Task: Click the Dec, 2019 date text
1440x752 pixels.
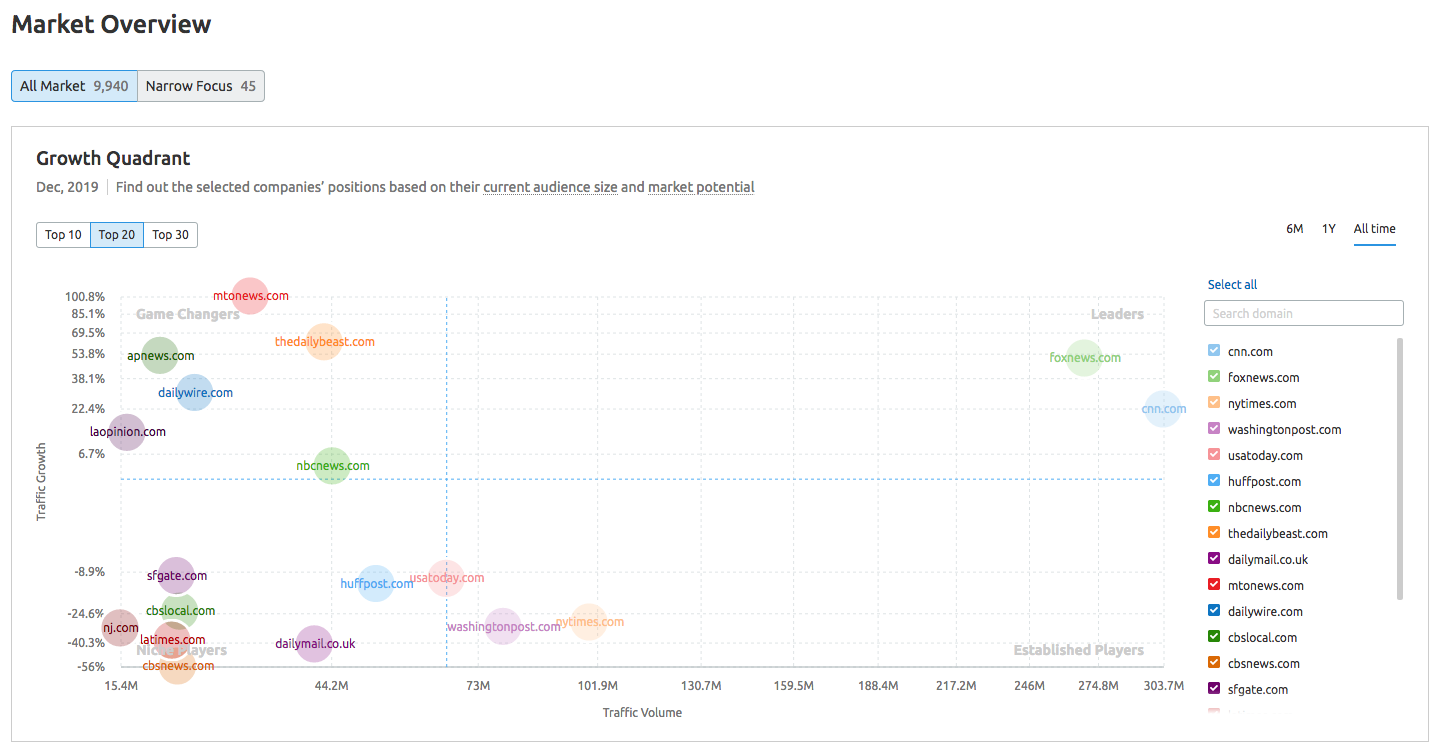Action: coord(67,187)
